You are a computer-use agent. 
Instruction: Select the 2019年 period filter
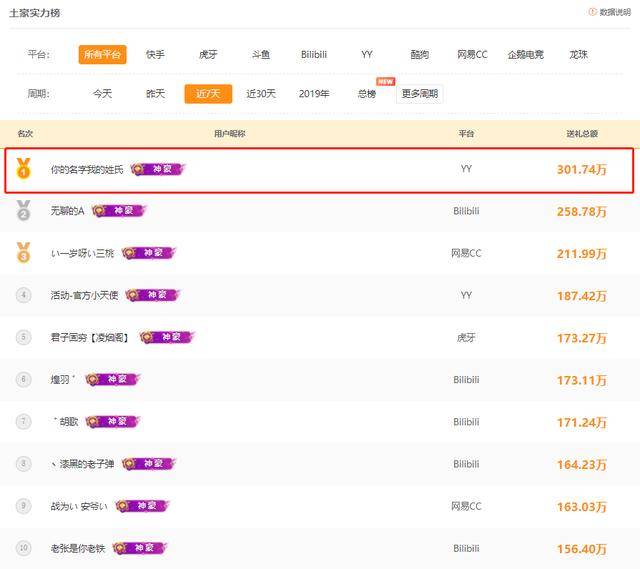[314, 94]
